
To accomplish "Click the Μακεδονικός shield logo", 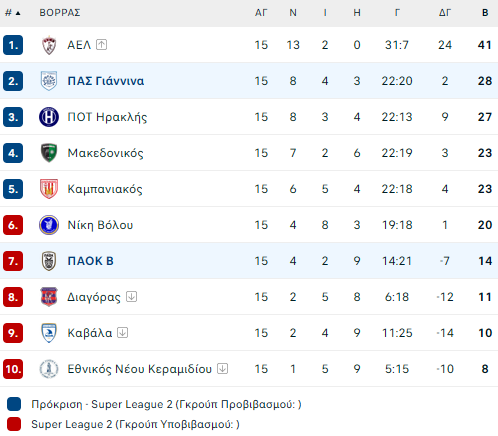I will click(x=49, y=153).
